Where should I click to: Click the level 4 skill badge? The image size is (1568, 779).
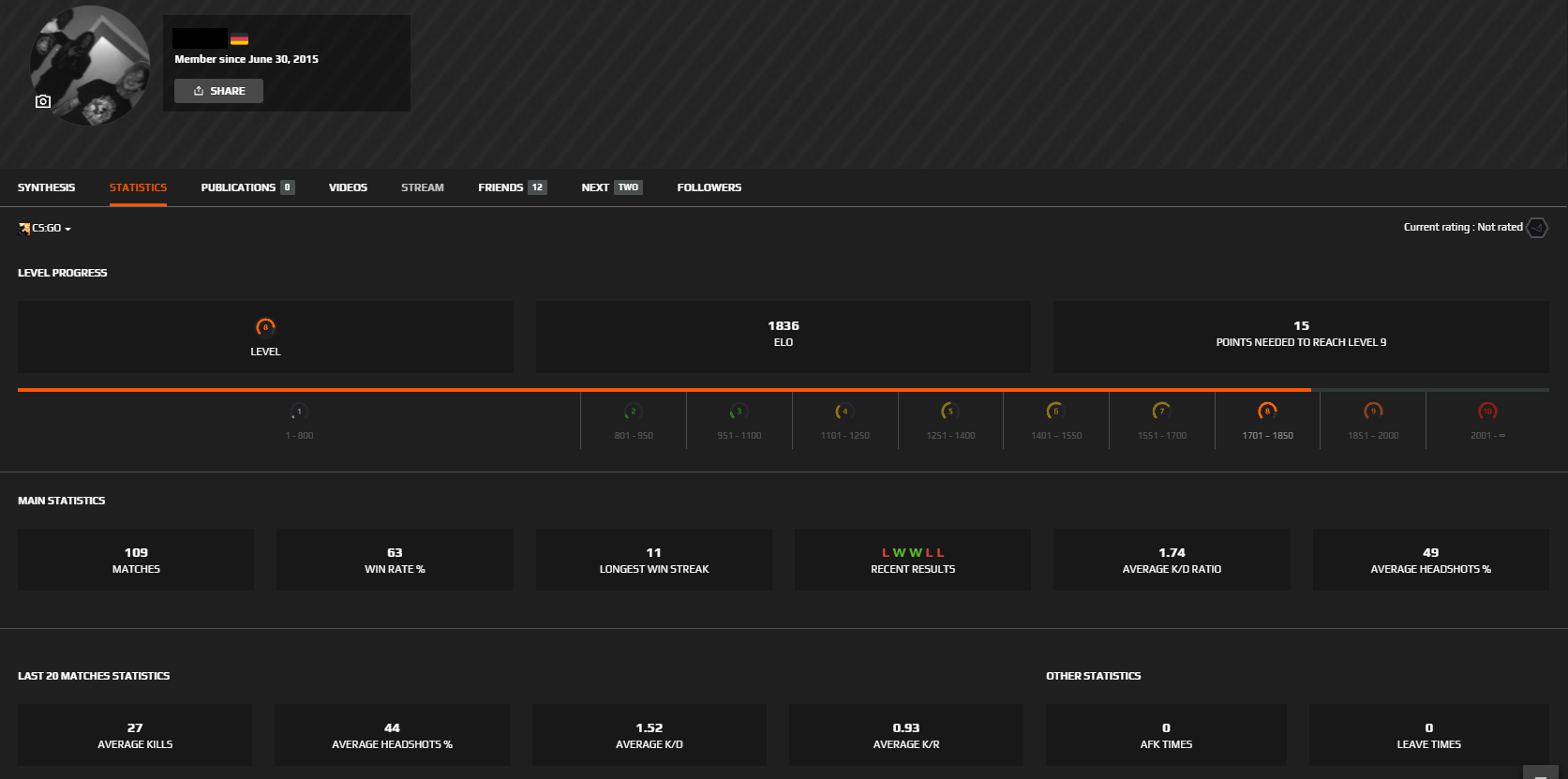tap(844, 412)
